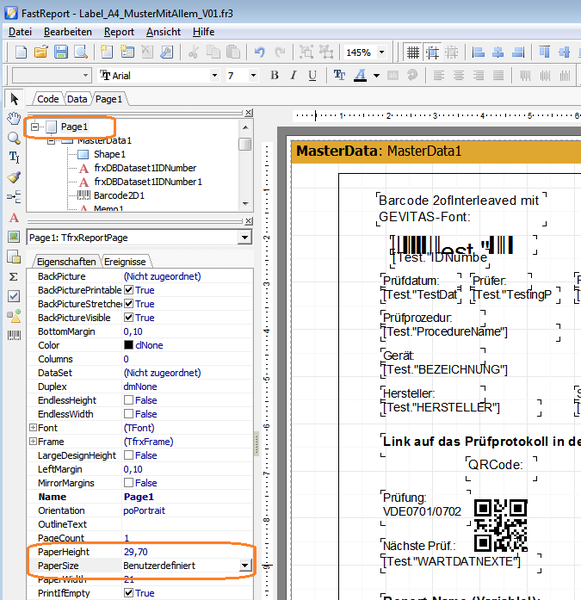The image size is (581, 600).
Task: Expand the Font property node
Action: click(x=33, y=427)
